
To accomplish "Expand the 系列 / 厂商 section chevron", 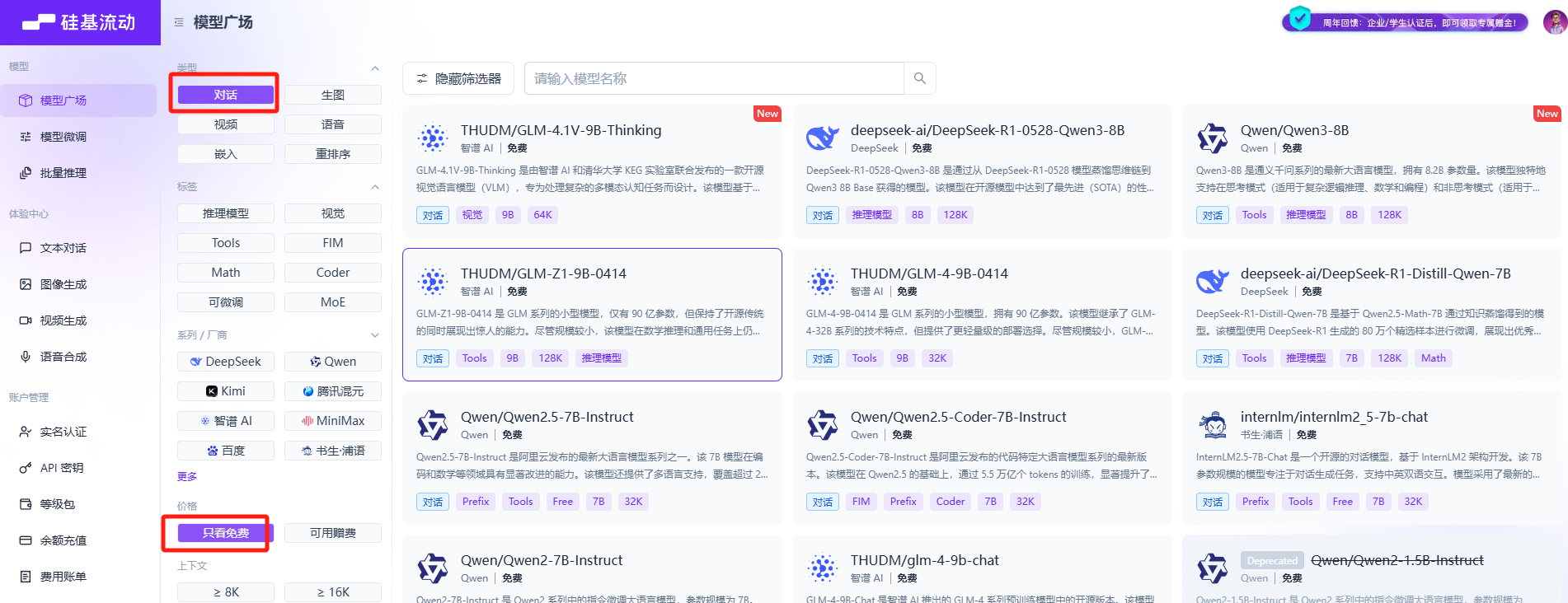I will pyautogui.click(x=375, y=335).
